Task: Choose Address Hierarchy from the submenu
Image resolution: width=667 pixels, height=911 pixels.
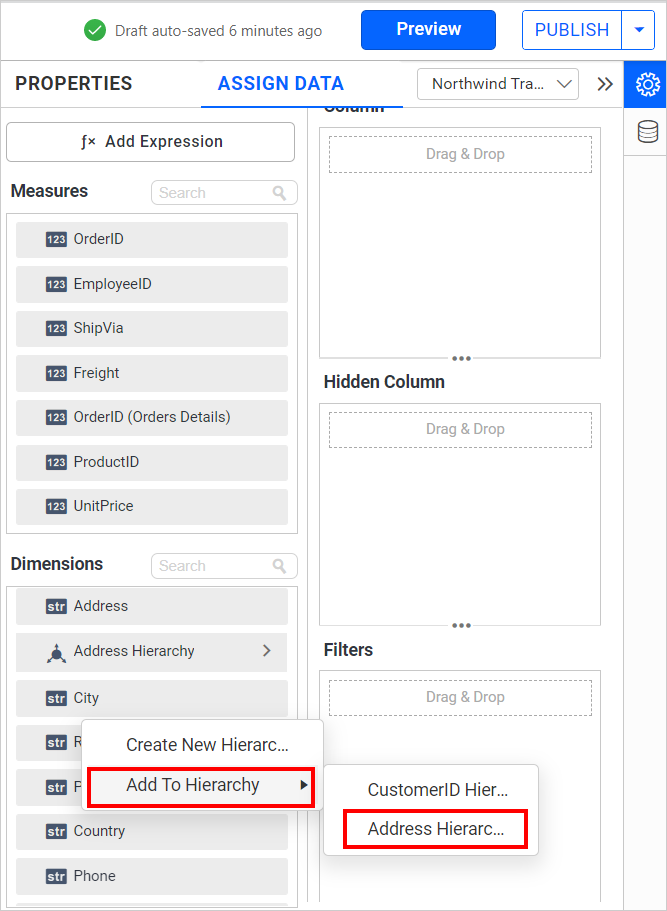Action: (435, 829)
